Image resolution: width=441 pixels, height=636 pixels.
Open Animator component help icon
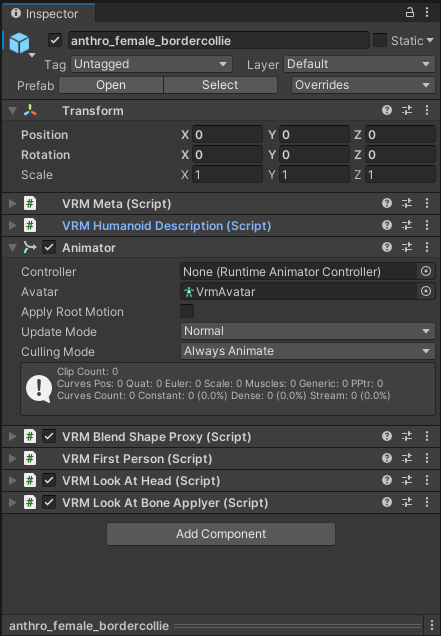click(x=387, y=247)
